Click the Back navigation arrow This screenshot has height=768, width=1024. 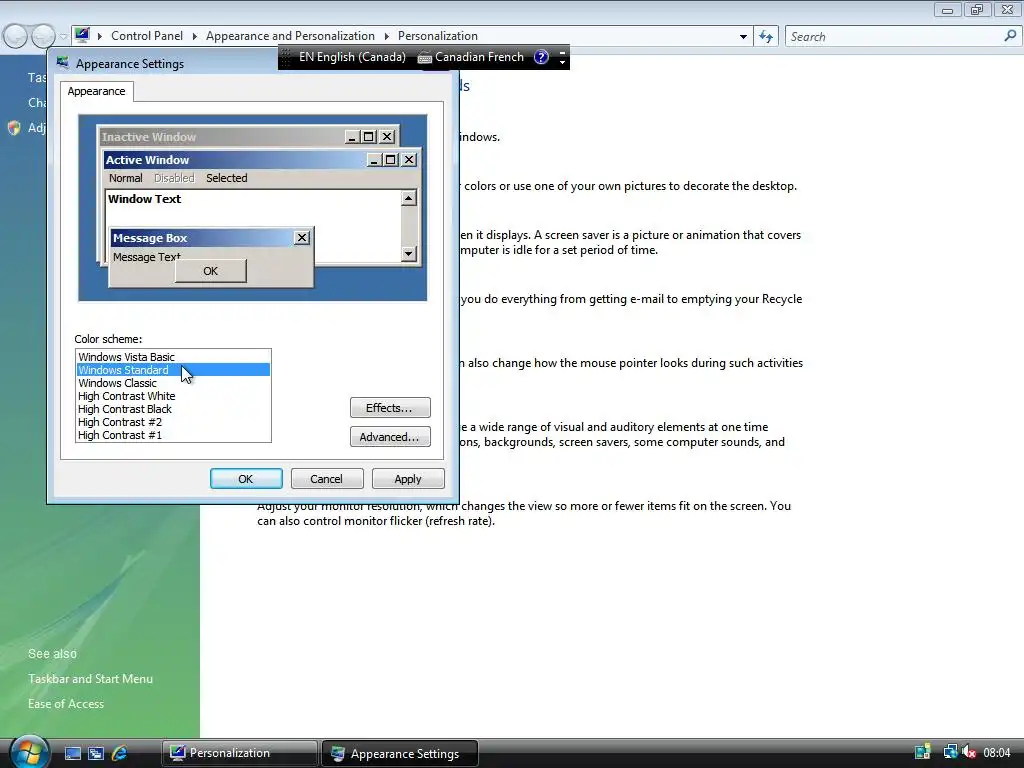click(15, 36)
